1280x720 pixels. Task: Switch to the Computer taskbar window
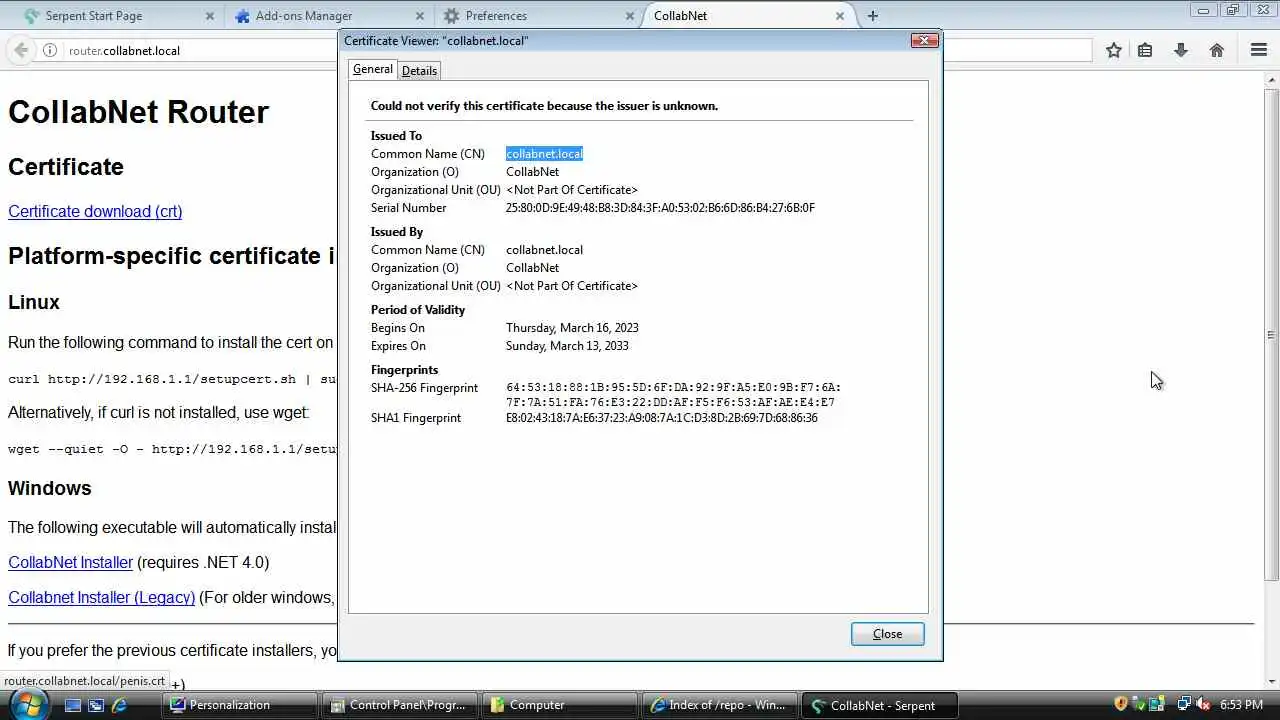[x=559, y=705]
